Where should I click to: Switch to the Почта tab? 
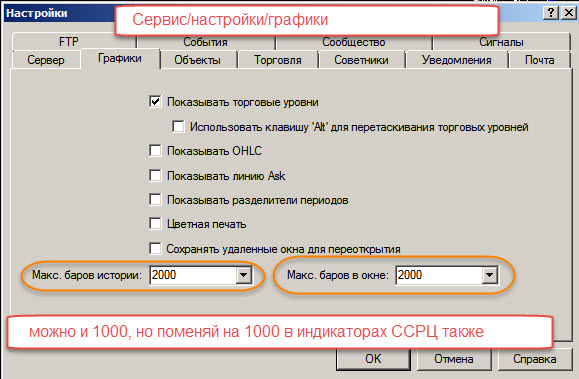point(539,60)
